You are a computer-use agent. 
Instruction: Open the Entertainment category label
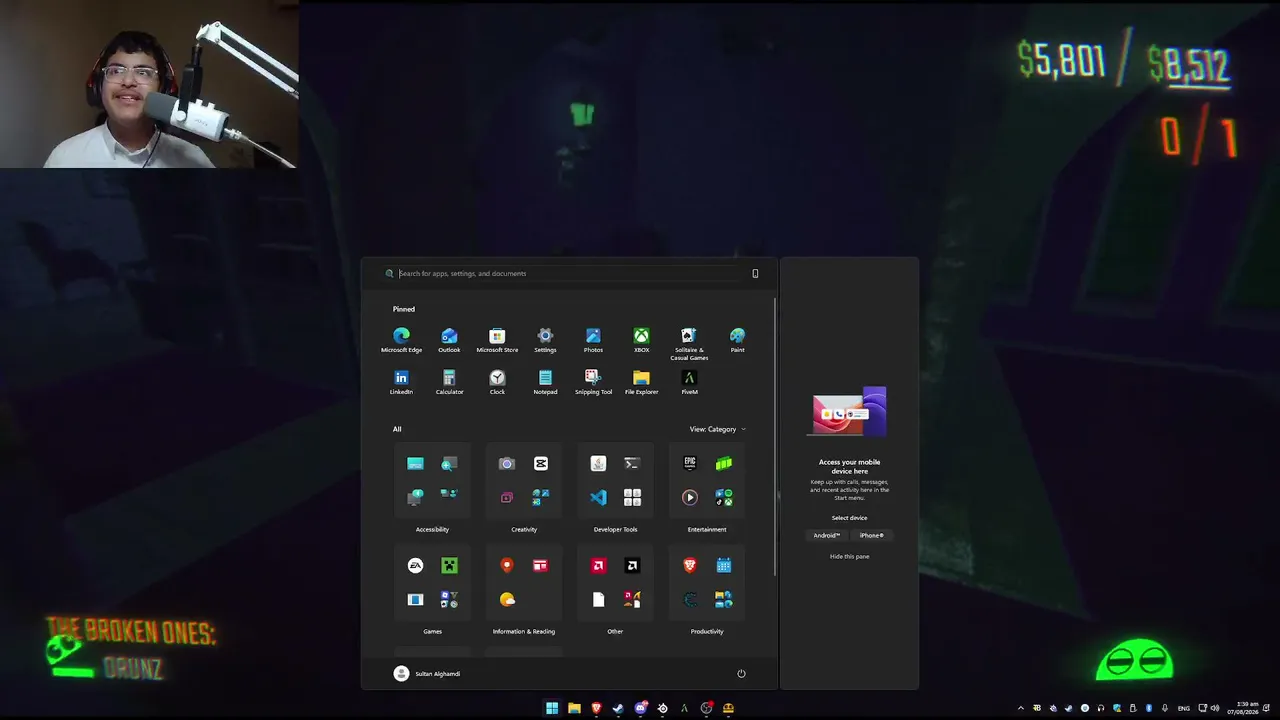(707, 529)
